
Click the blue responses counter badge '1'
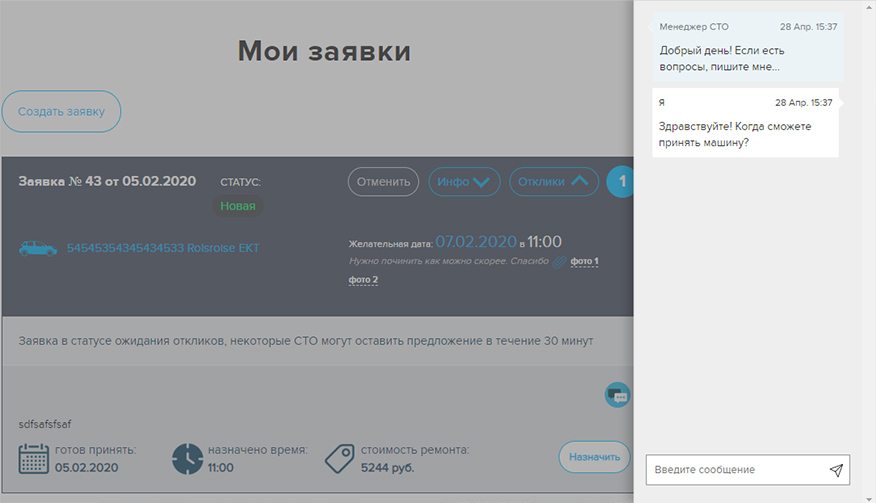tap(621, 182)
